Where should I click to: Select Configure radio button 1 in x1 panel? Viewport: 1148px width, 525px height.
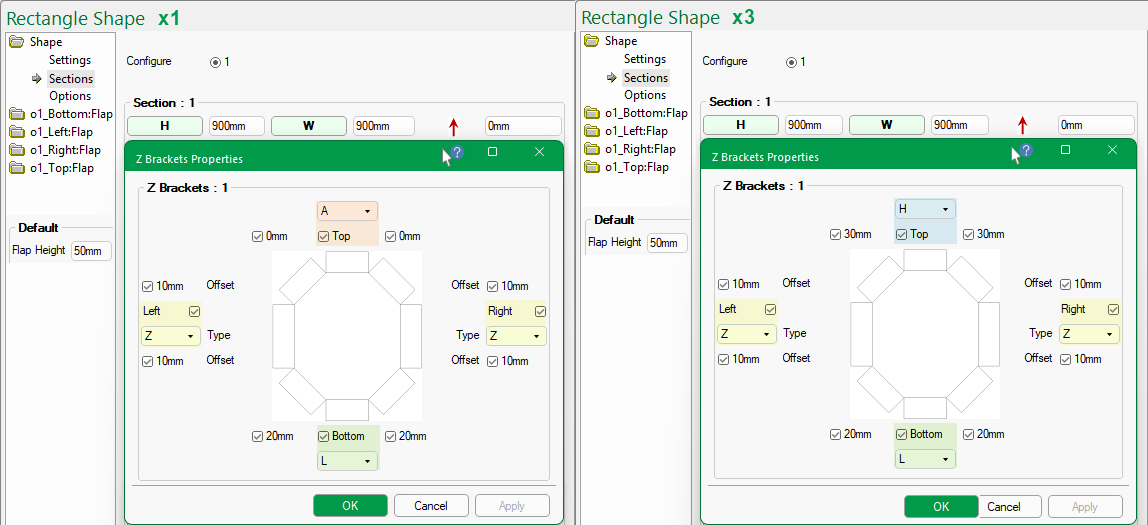tap(215, 62)
